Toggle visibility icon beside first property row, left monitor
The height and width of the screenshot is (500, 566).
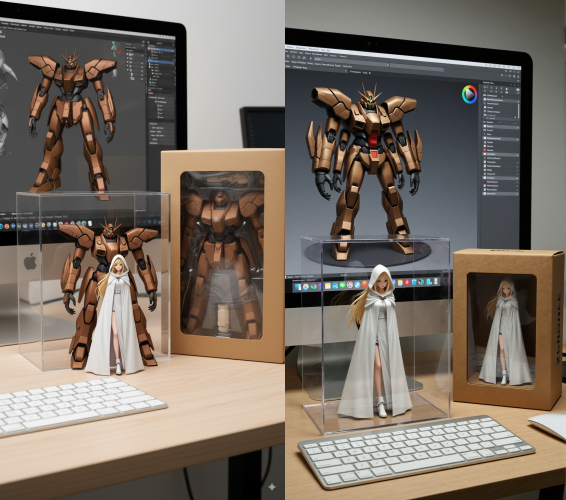127,54
